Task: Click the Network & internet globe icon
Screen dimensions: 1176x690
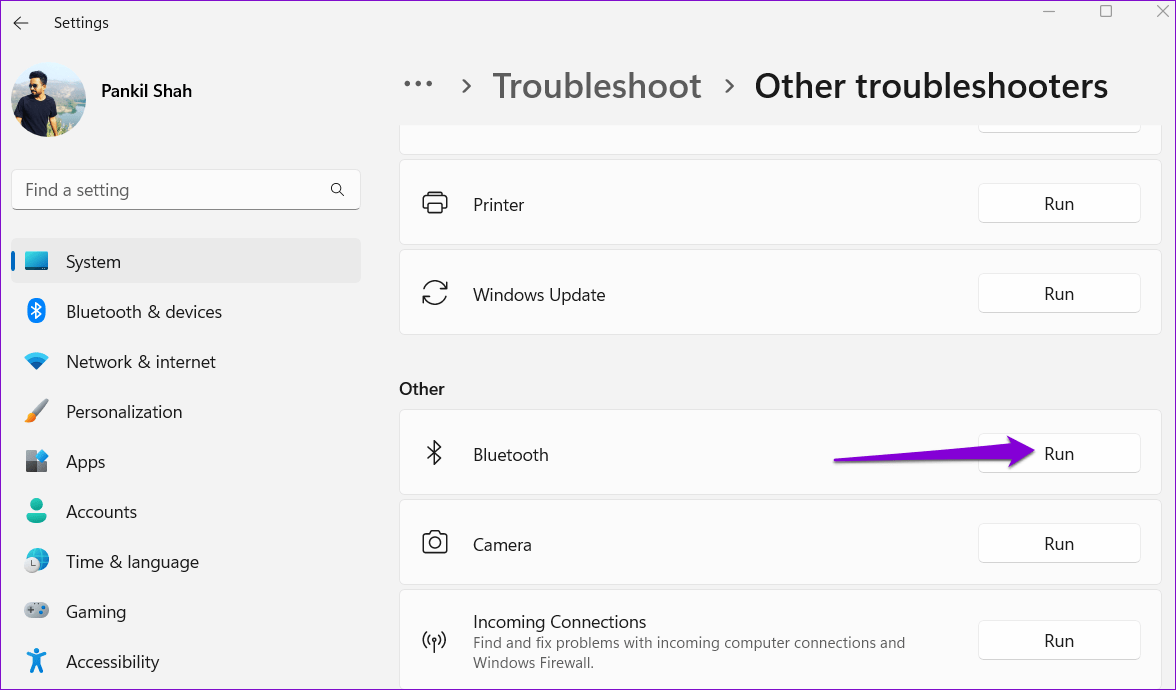Action: [x=37, y=361]
